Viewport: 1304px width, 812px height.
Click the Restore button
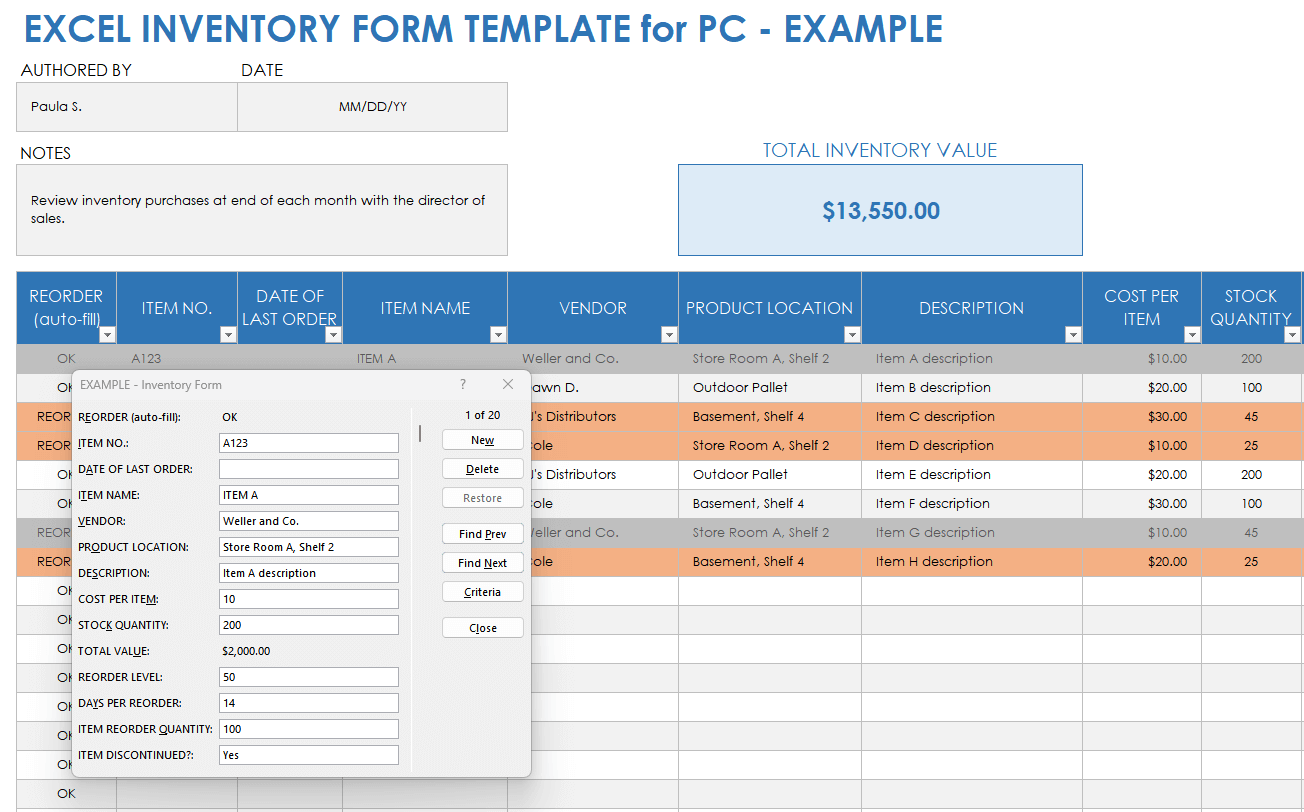[482, 497]
